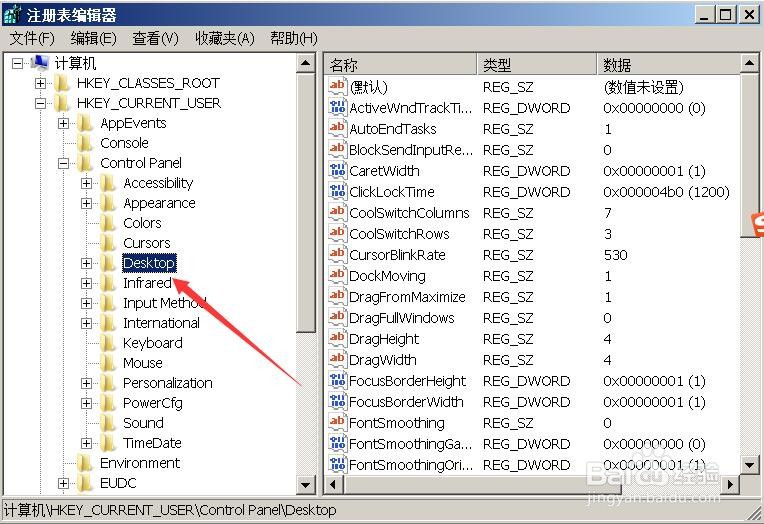Click the value list horizontal scroll right arrow
This screenshot has height=524, width=764.
tap(730, 484)
